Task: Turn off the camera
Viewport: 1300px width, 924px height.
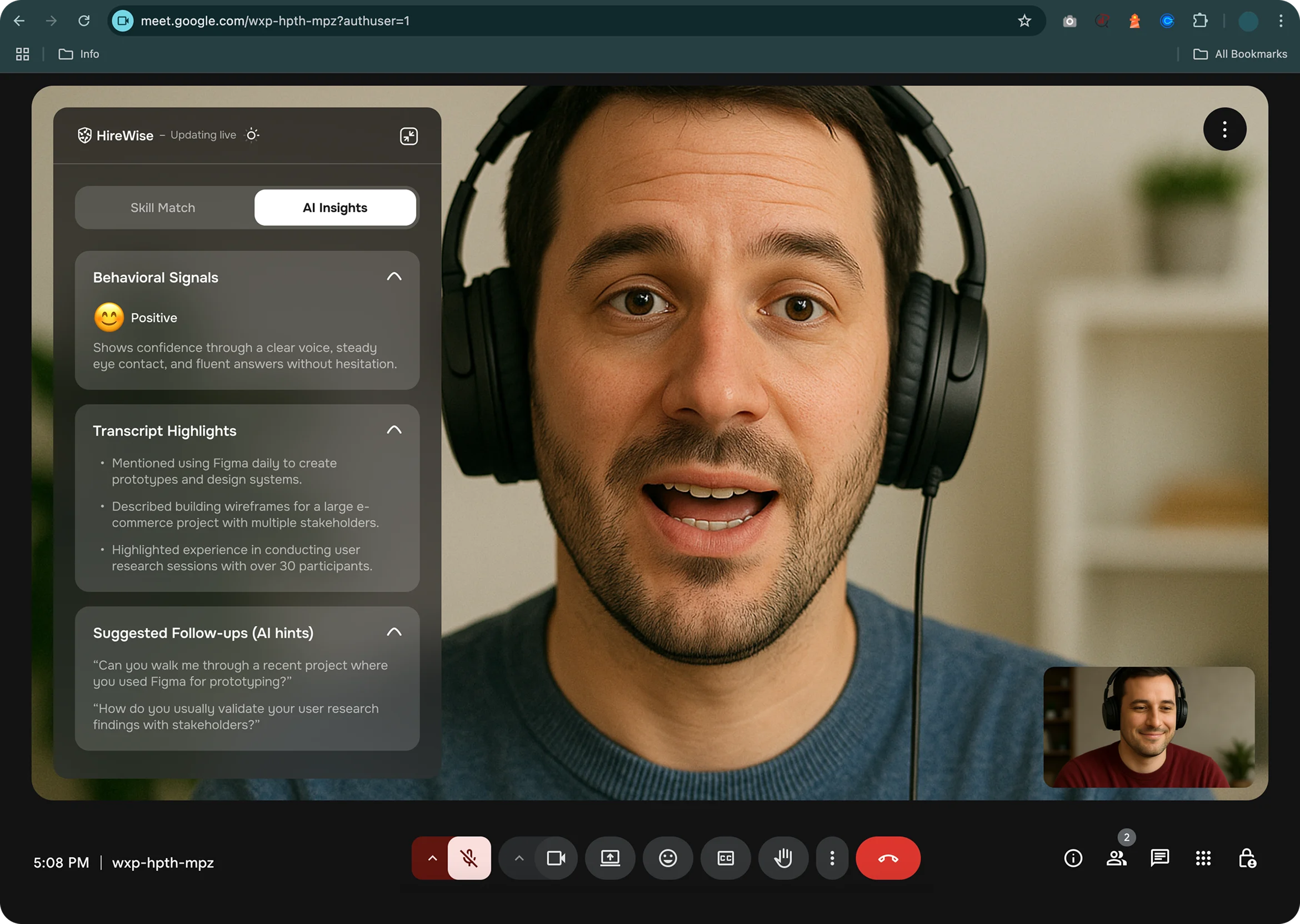Action: point(556,858)
